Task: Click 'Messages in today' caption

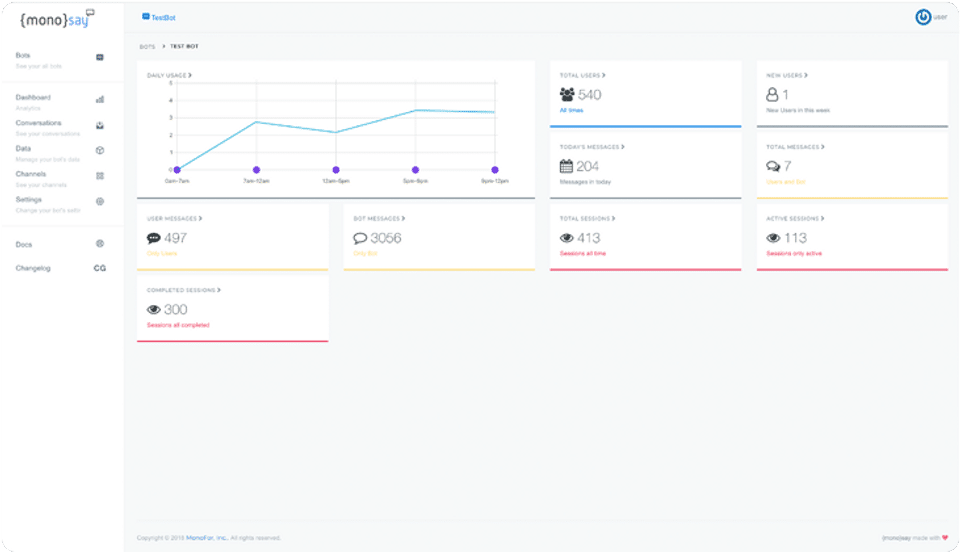Action: coord(585,182)
